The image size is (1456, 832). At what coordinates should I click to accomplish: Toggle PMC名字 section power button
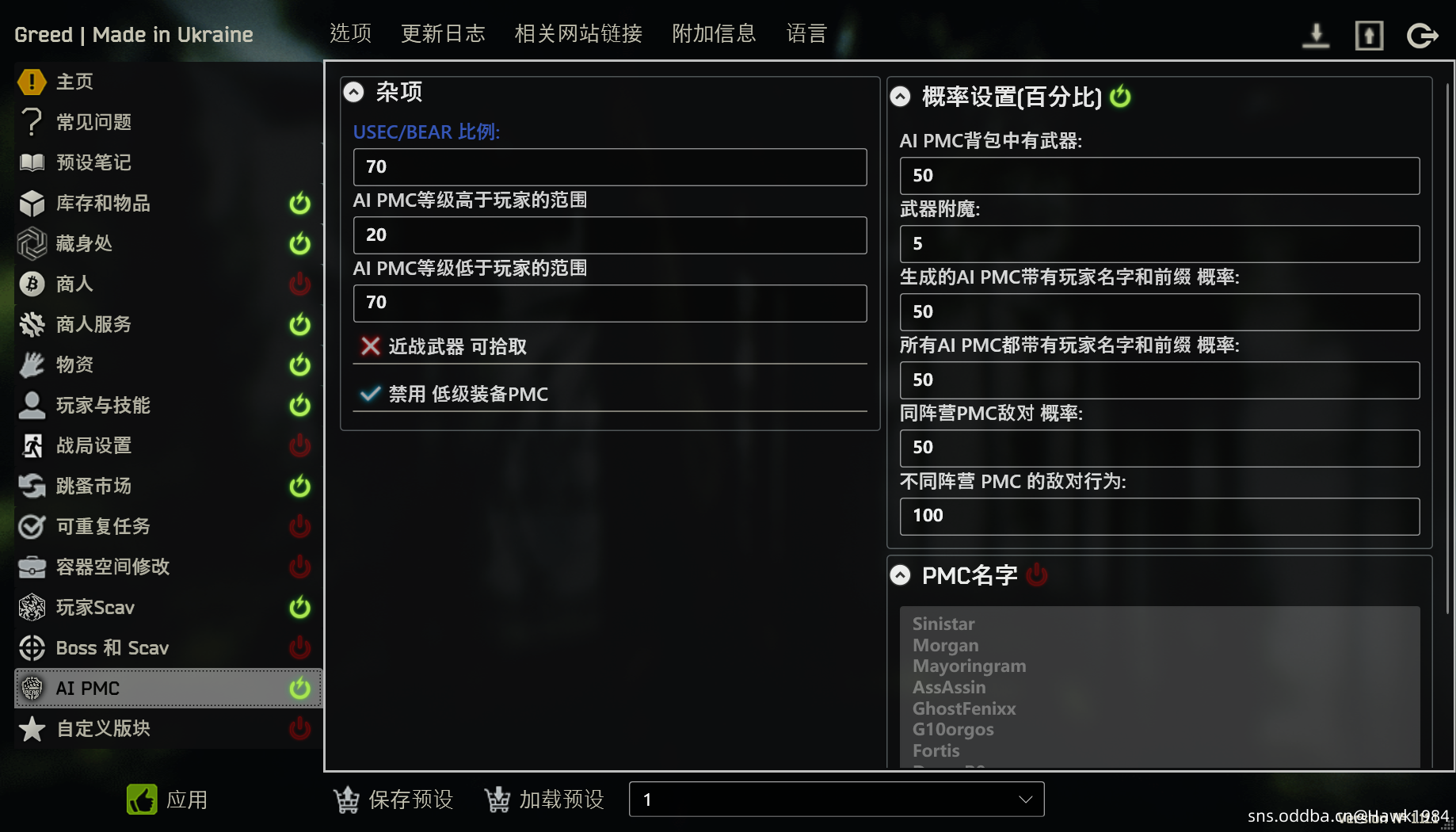(x=1037, y=574)
